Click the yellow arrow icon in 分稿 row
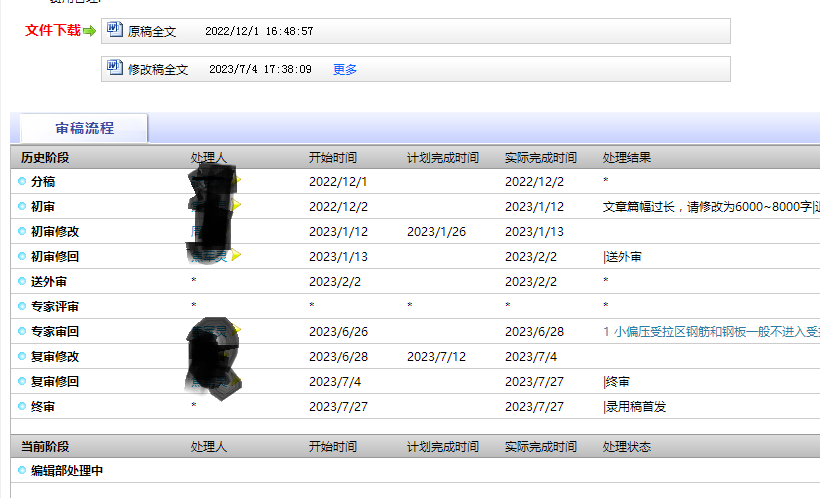The width and height of the screenshot is (820, 498). 237,181
